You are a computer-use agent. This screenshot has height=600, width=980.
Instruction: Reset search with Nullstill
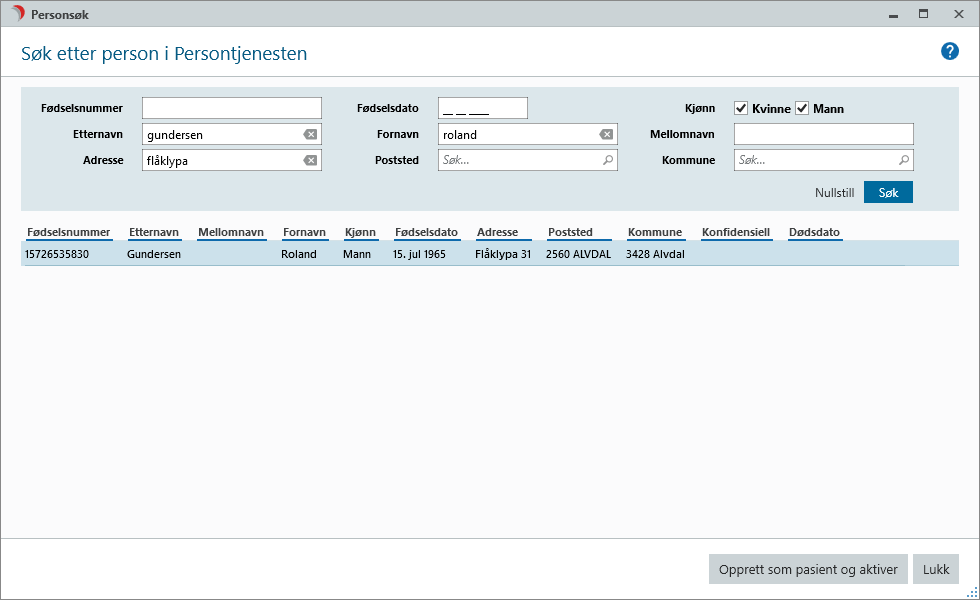click(834, 192)
